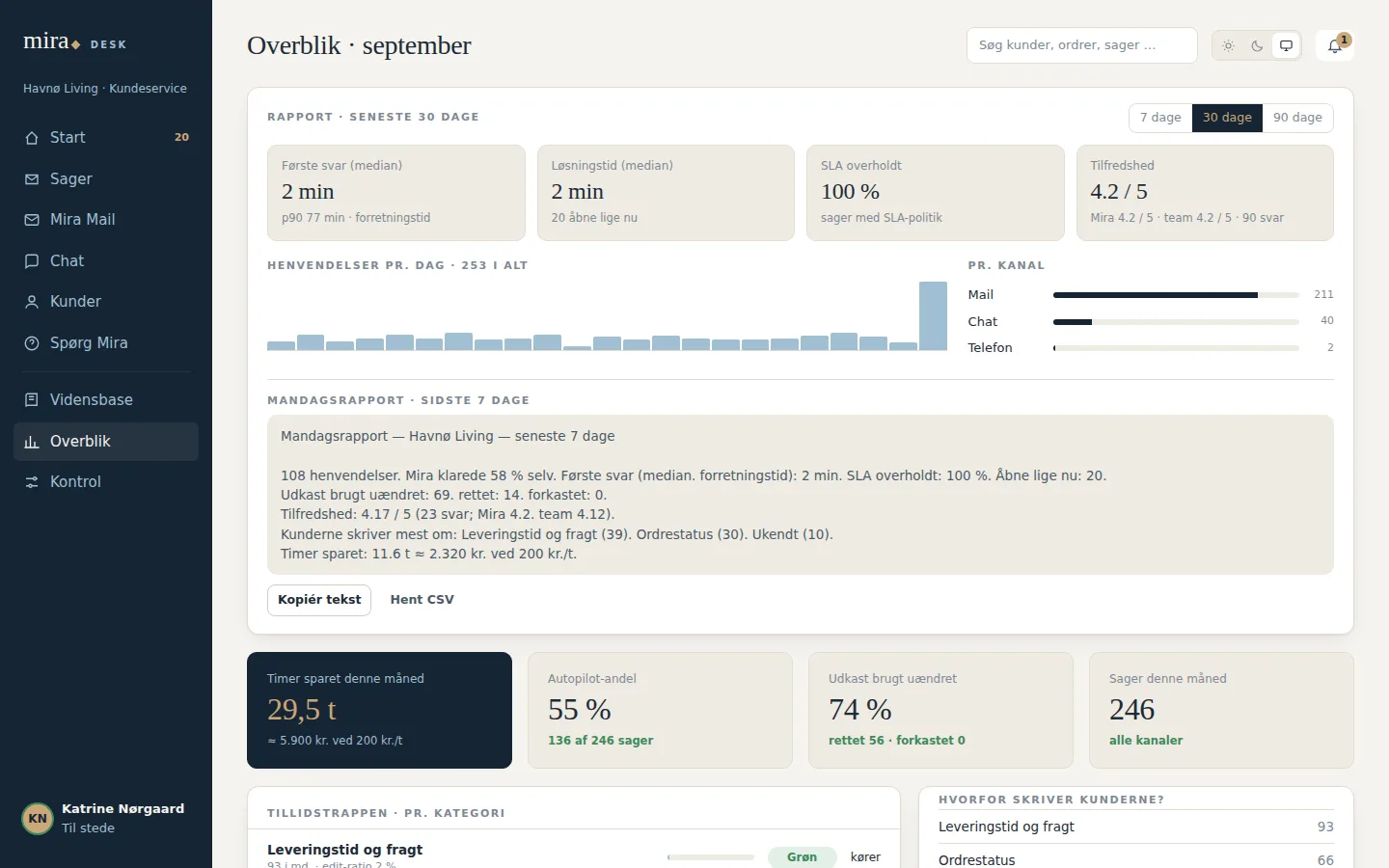Open Kunder person icon
This screenshot has width=1389, height=868.
[x=32, y=302]
